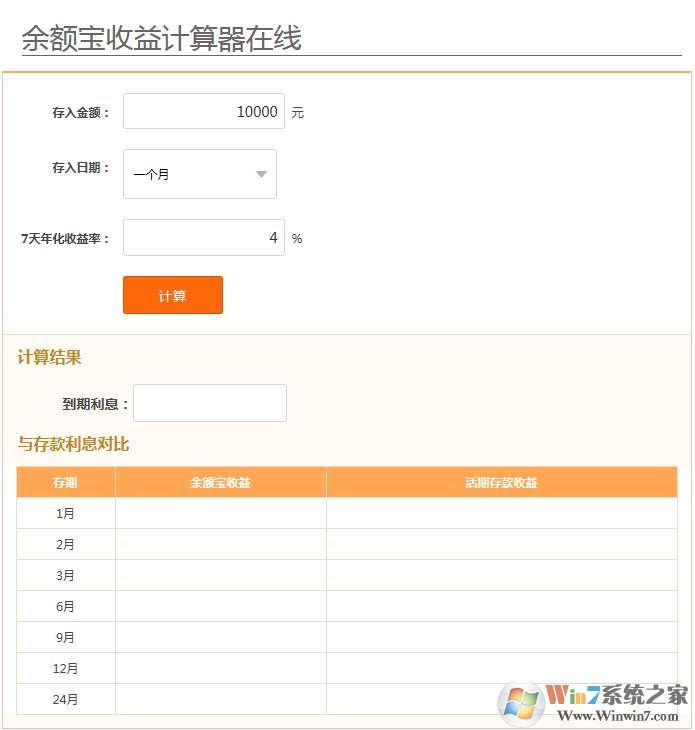Choose the 3月 row label
Image resolution: width=695 pixels, height=730 pixels.
click(65, 575)
